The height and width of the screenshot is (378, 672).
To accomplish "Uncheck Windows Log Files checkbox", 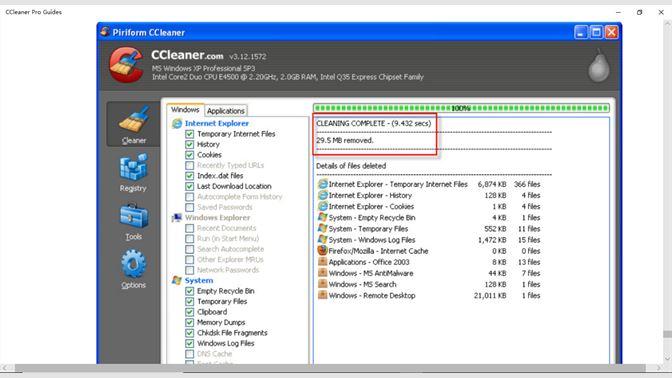I will point(189,343).
